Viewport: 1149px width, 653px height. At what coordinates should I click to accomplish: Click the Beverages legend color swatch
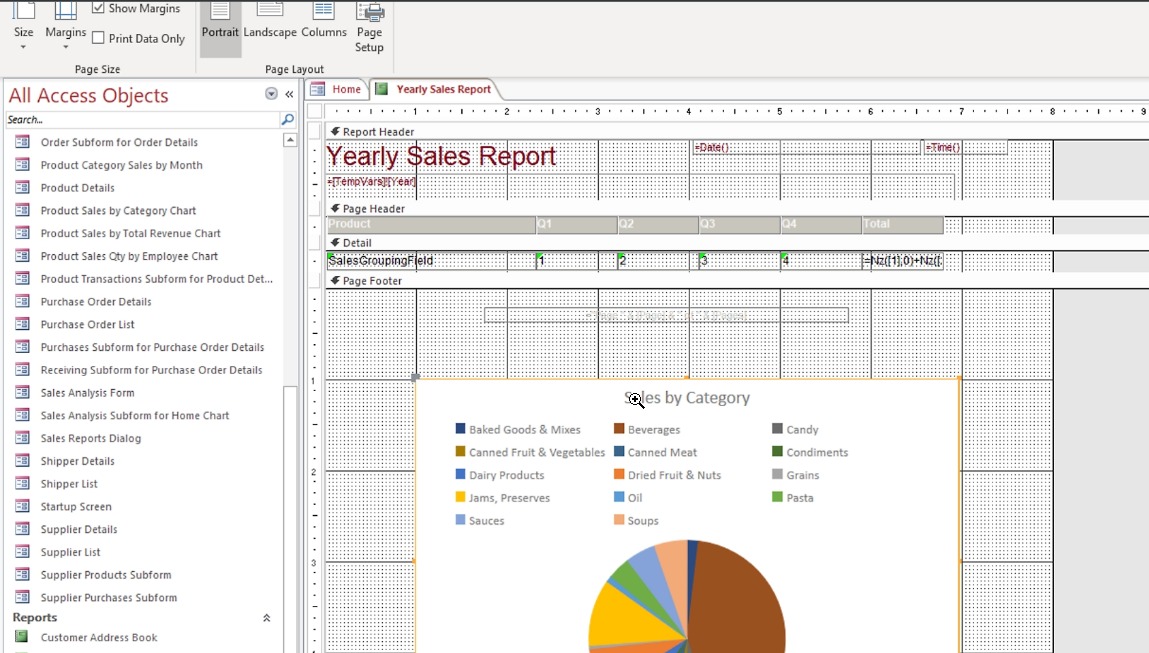click(620, 430)
